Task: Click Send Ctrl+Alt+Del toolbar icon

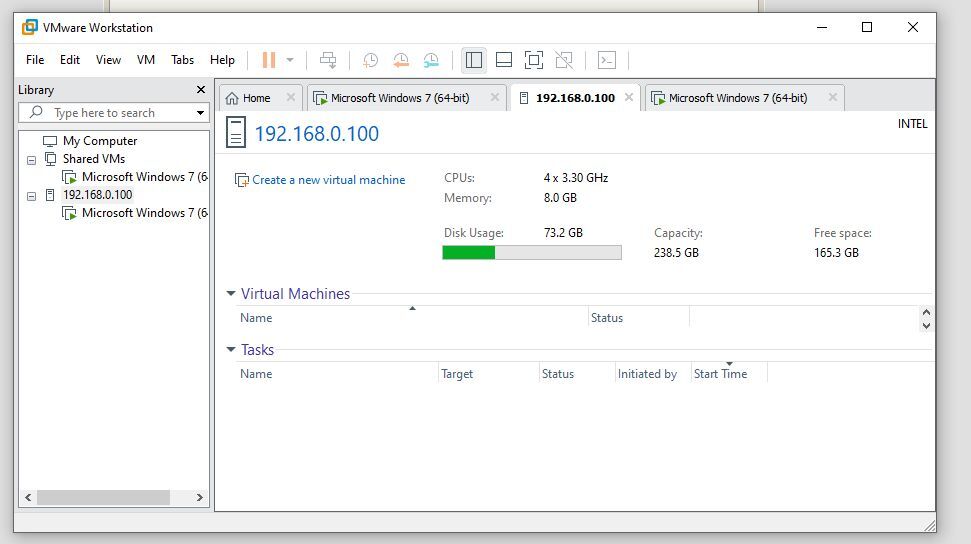Action: pos(328,60)
